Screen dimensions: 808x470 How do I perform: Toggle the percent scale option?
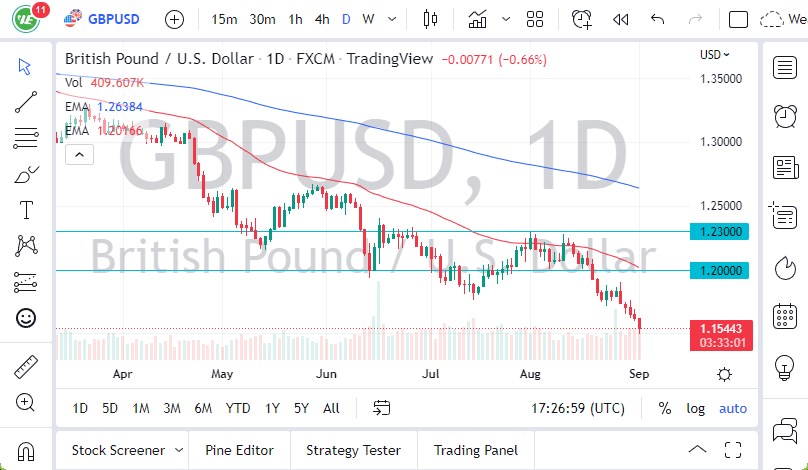665,408
